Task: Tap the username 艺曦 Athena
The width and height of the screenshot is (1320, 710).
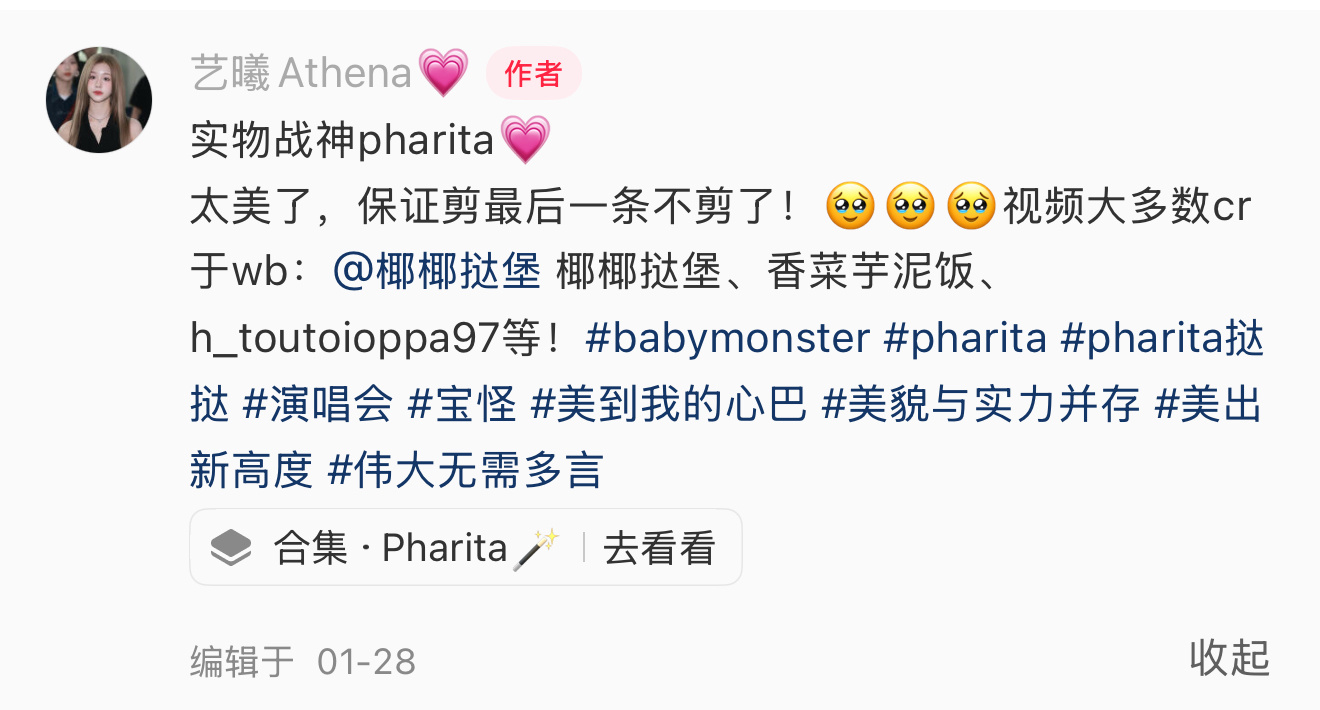Action: tap(301, 74)
